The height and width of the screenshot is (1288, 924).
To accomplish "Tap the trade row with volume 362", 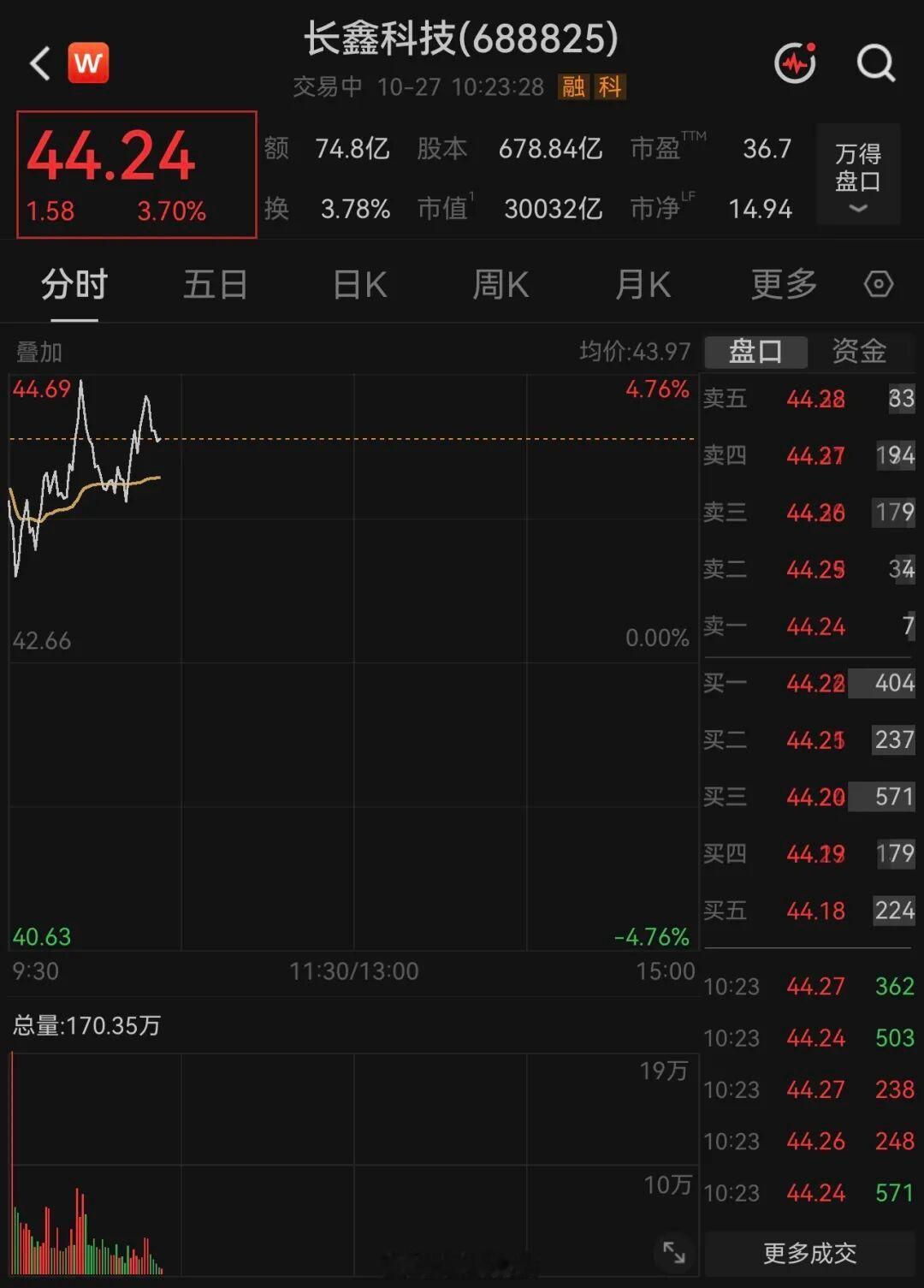I will click(809, 987).
